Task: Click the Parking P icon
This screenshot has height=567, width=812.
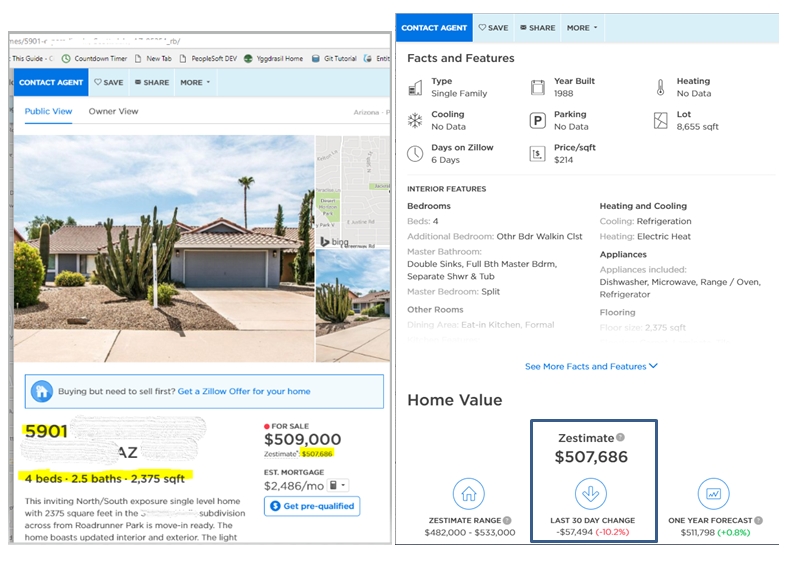Action: click(538, 121)
